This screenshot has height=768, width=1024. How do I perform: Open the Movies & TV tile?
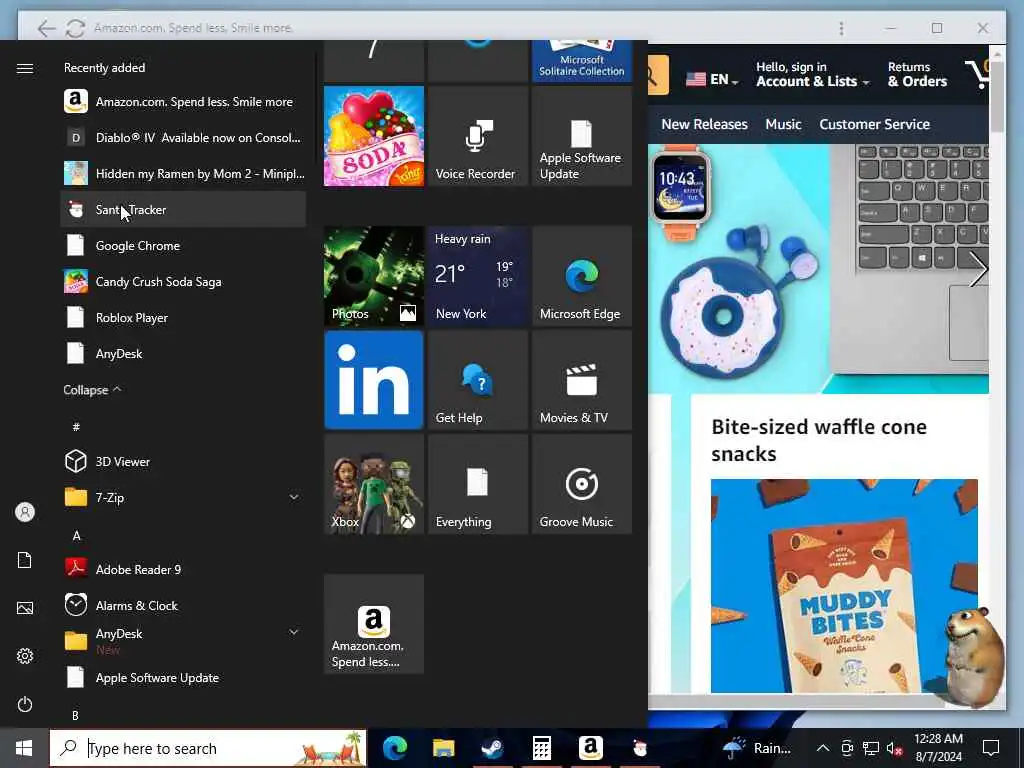[582, 380]
